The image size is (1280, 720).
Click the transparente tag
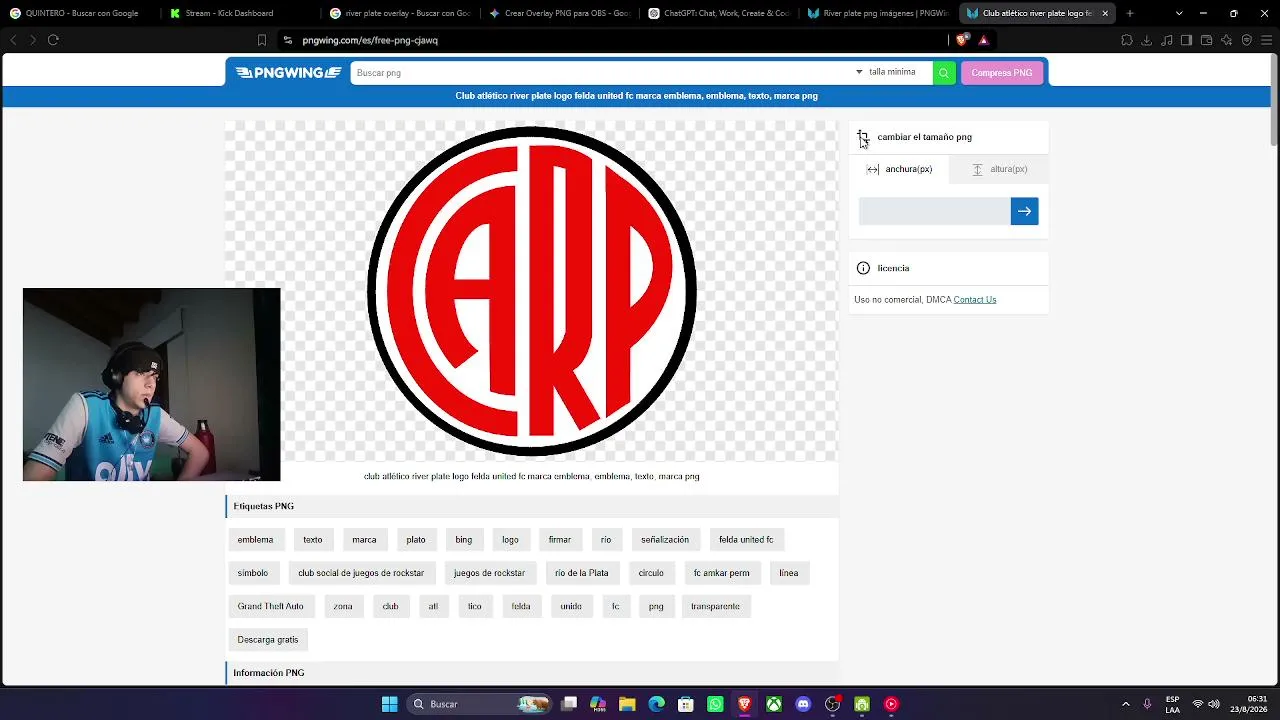coord(715,606)
